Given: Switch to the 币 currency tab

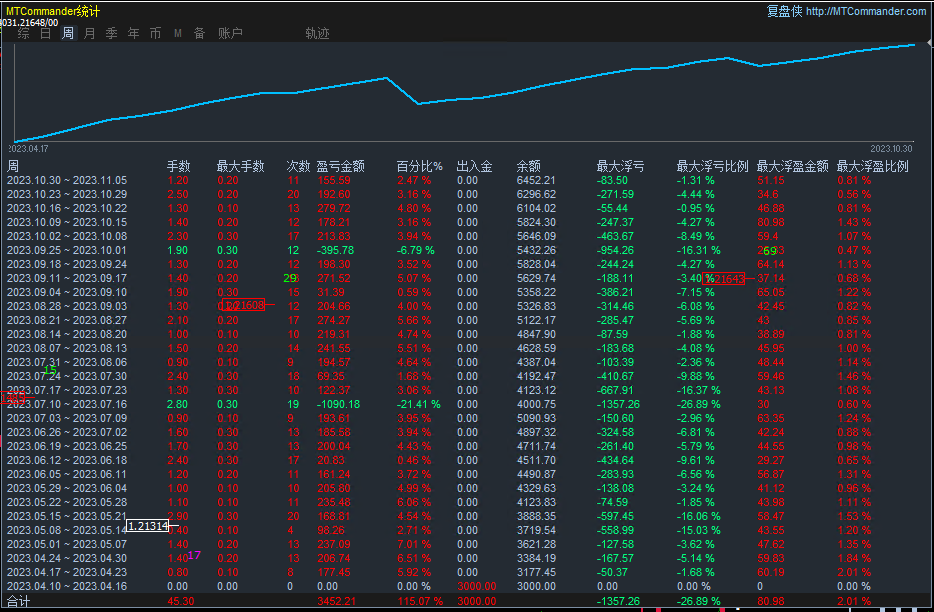Looking at the screenshot, I should 155,33.
